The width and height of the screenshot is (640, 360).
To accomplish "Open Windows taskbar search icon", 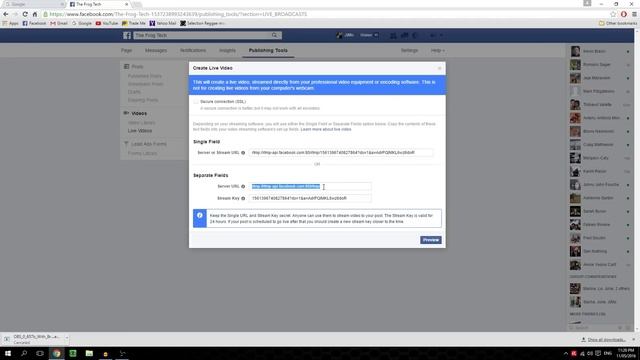I will click(24, 353).
